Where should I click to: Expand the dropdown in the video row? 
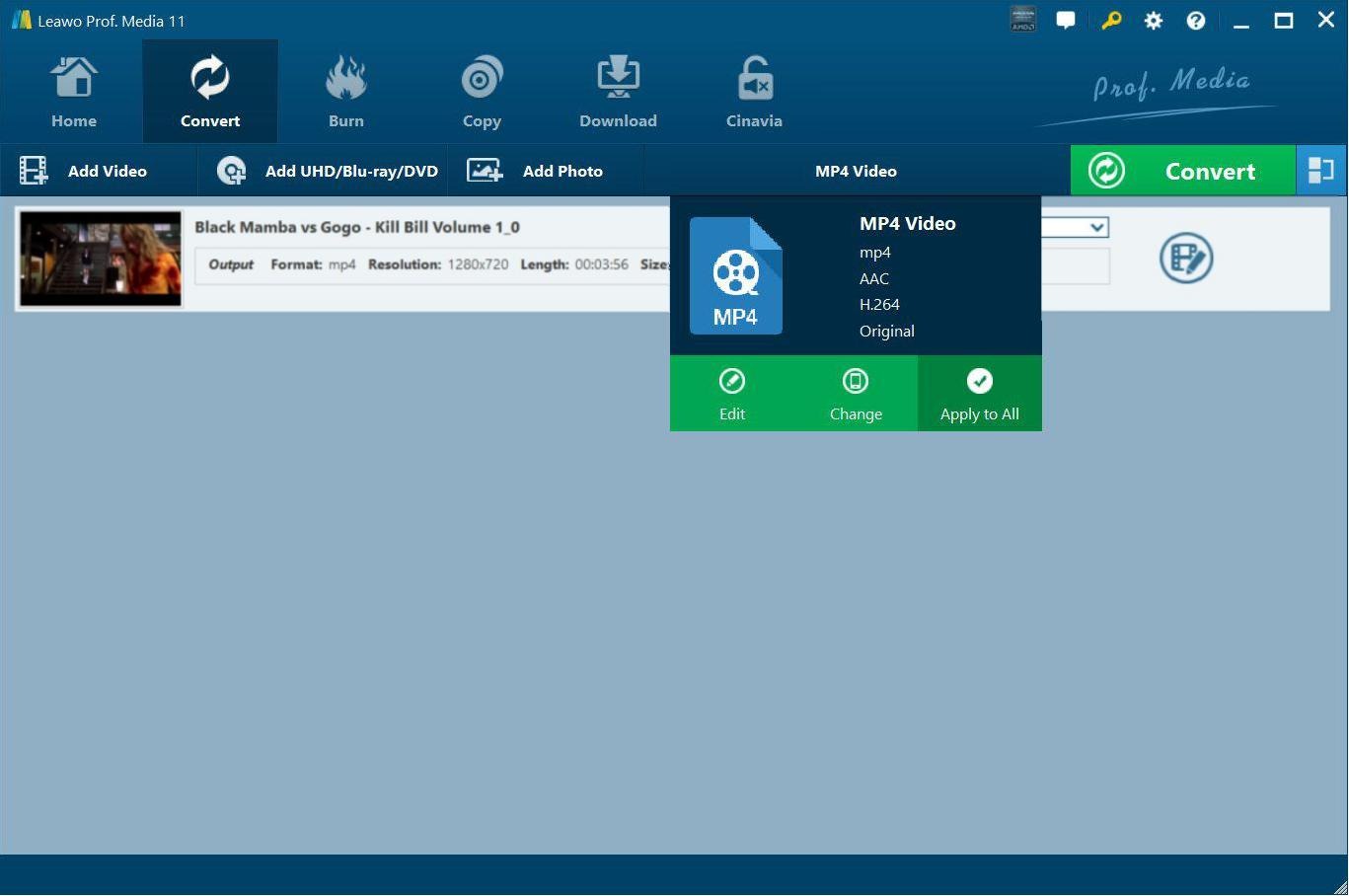pos(1096,228)
